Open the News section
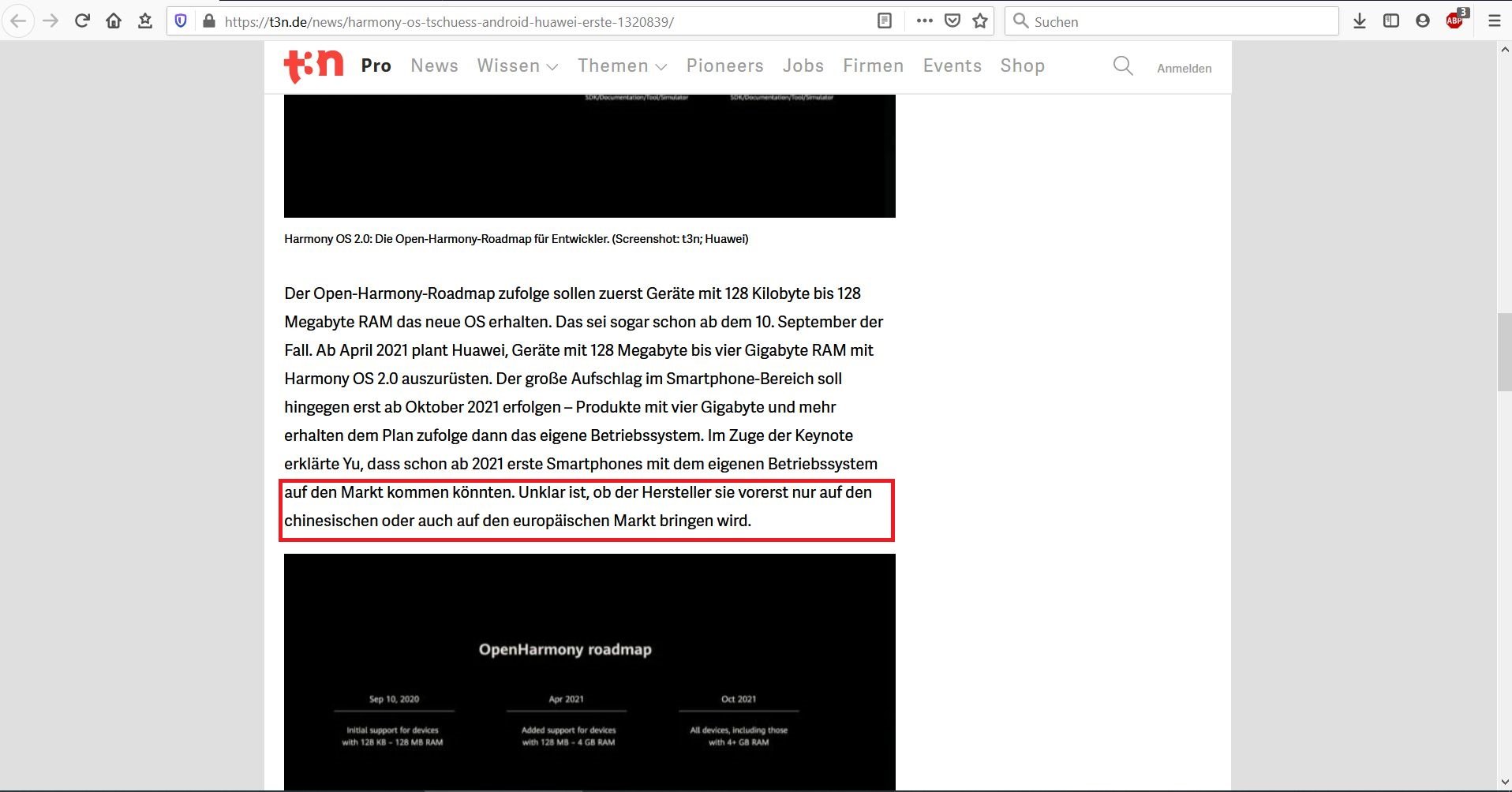 point(434,66)
